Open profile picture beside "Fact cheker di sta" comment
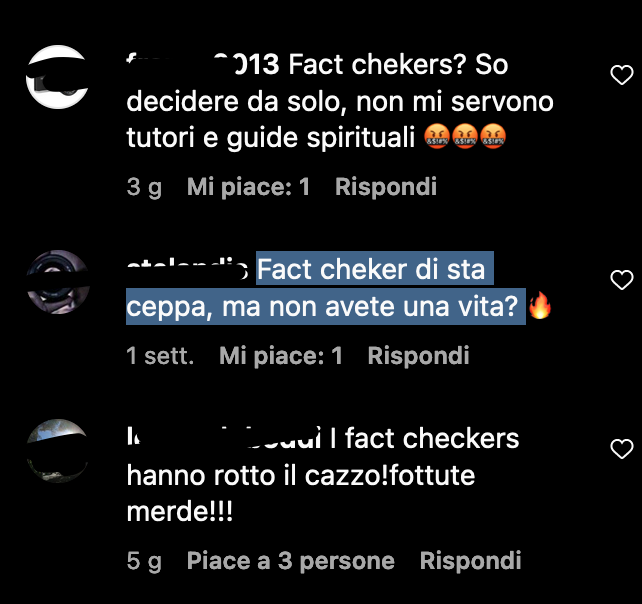642x604 pixels. point(57,282)
